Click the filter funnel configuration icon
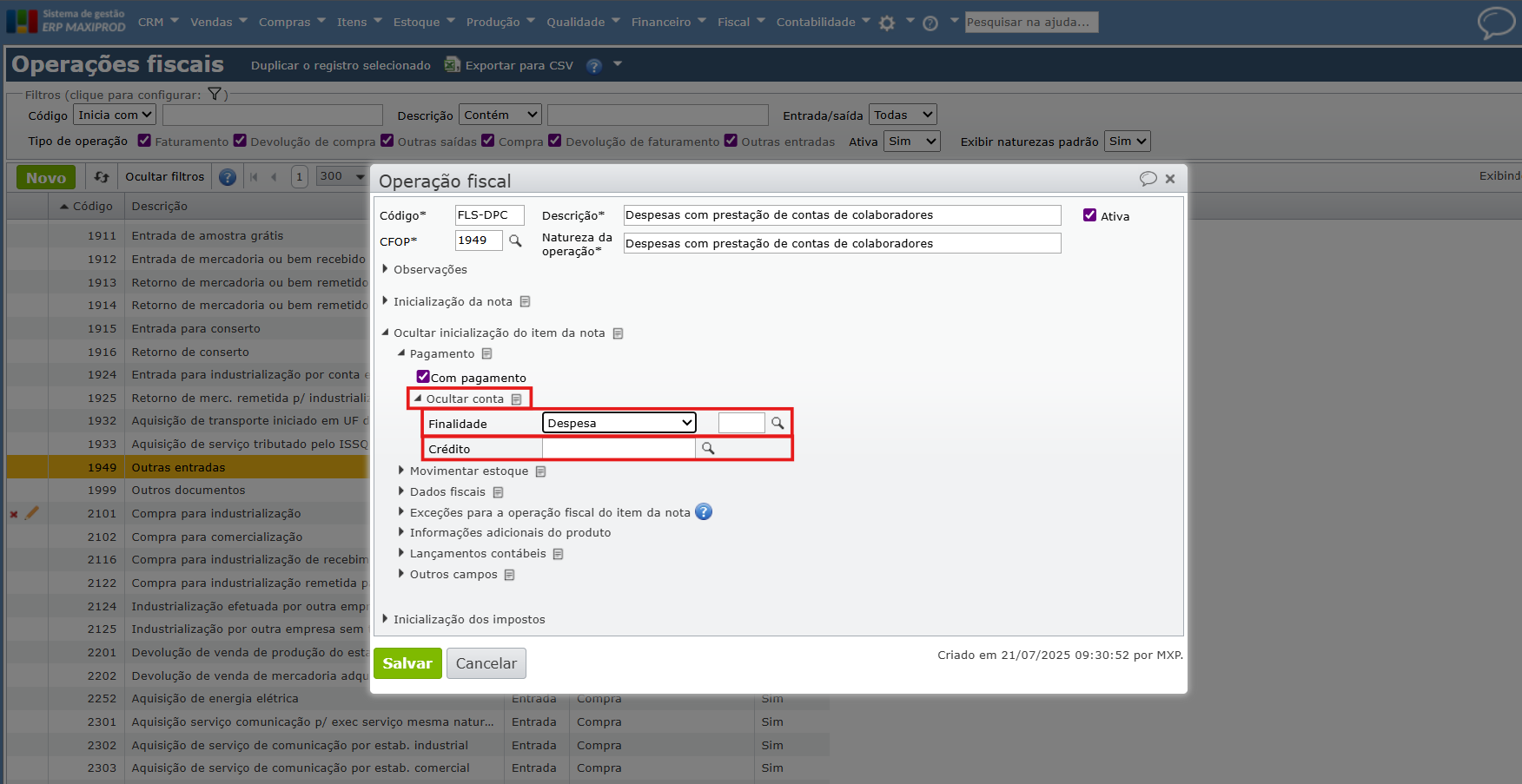This screenshot has width=1522, height=784. (x=215, y=94)
